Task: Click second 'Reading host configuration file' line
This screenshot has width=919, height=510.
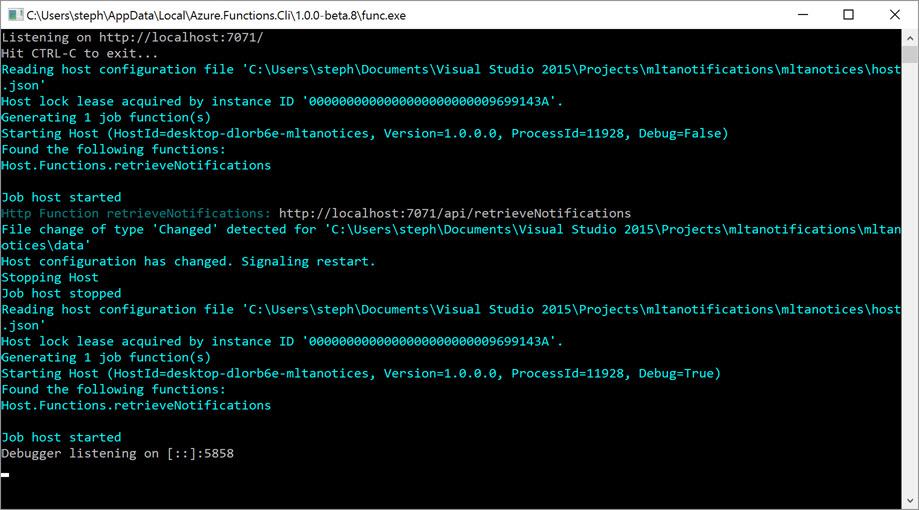Action: (x=451, y=317)
